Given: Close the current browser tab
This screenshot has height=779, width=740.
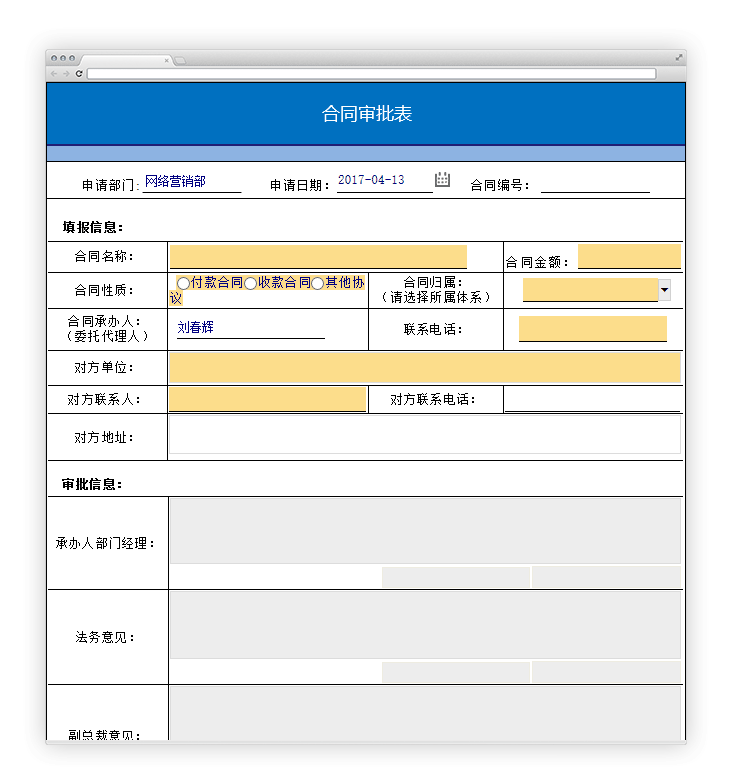Looking at the screenshot, I should [166, 60].
